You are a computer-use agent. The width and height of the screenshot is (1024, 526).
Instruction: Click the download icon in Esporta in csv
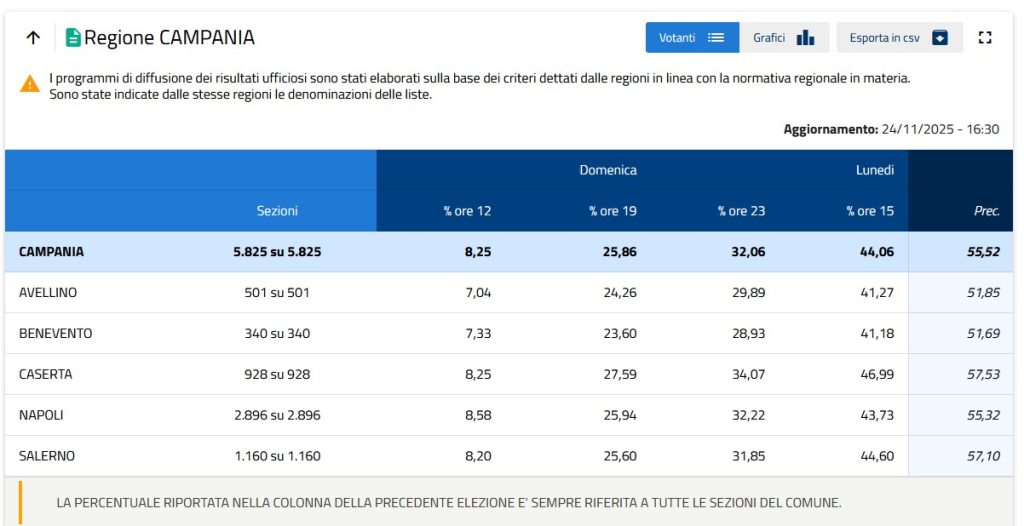point(939,38)
